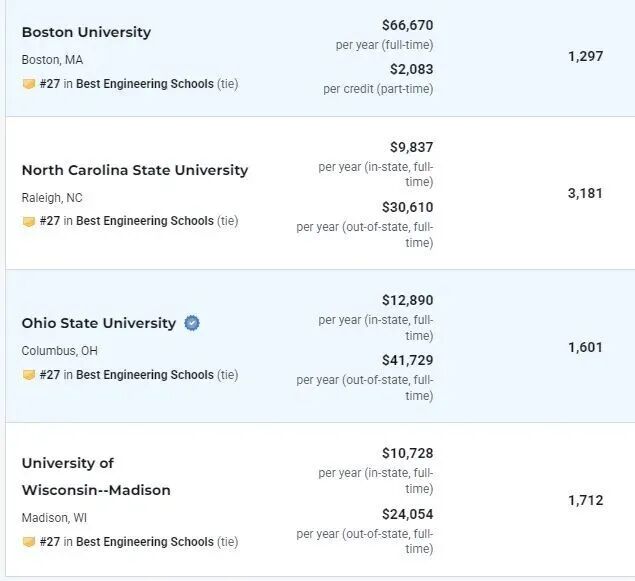635x581 pixels.
Task: Click Best Engineering Schools under Ohio State
Action: (145, 375)
